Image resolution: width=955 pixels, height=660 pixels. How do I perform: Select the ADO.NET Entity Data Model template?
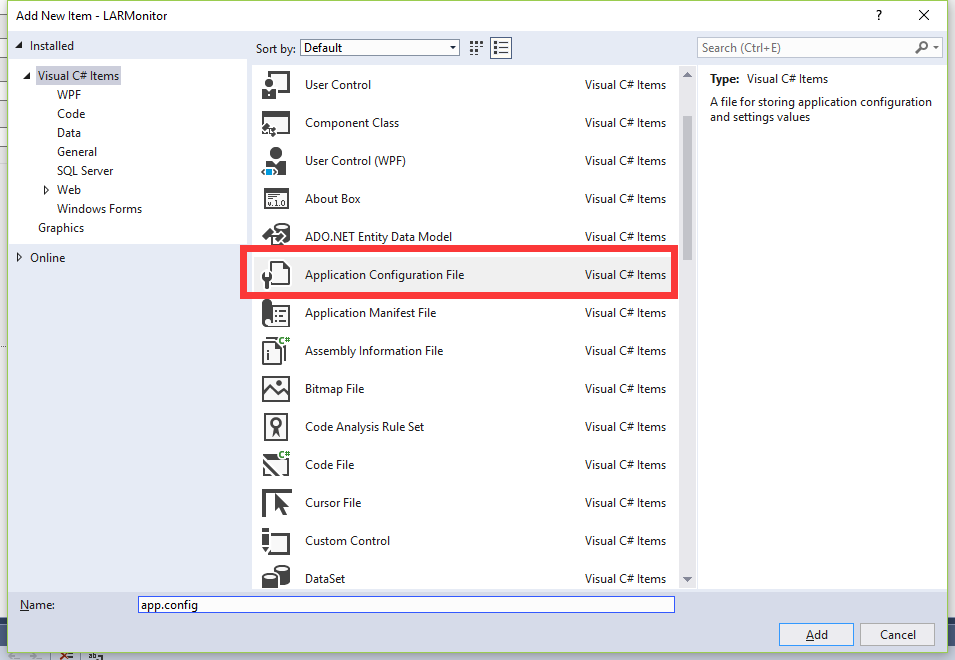(x=380, y=237)
